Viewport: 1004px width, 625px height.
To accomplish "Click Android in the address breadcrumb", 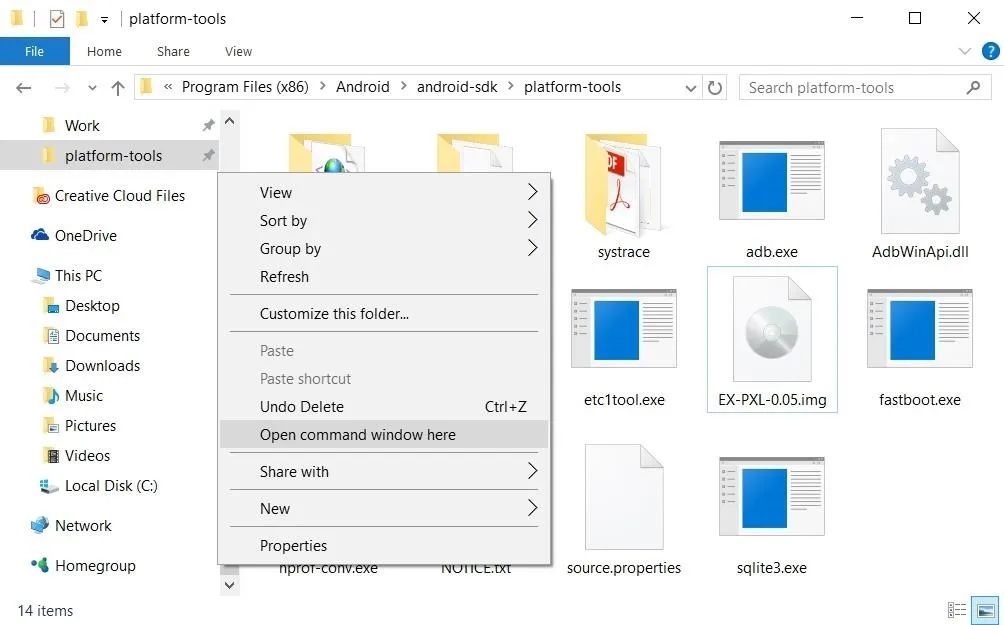I will pos(362,87).
